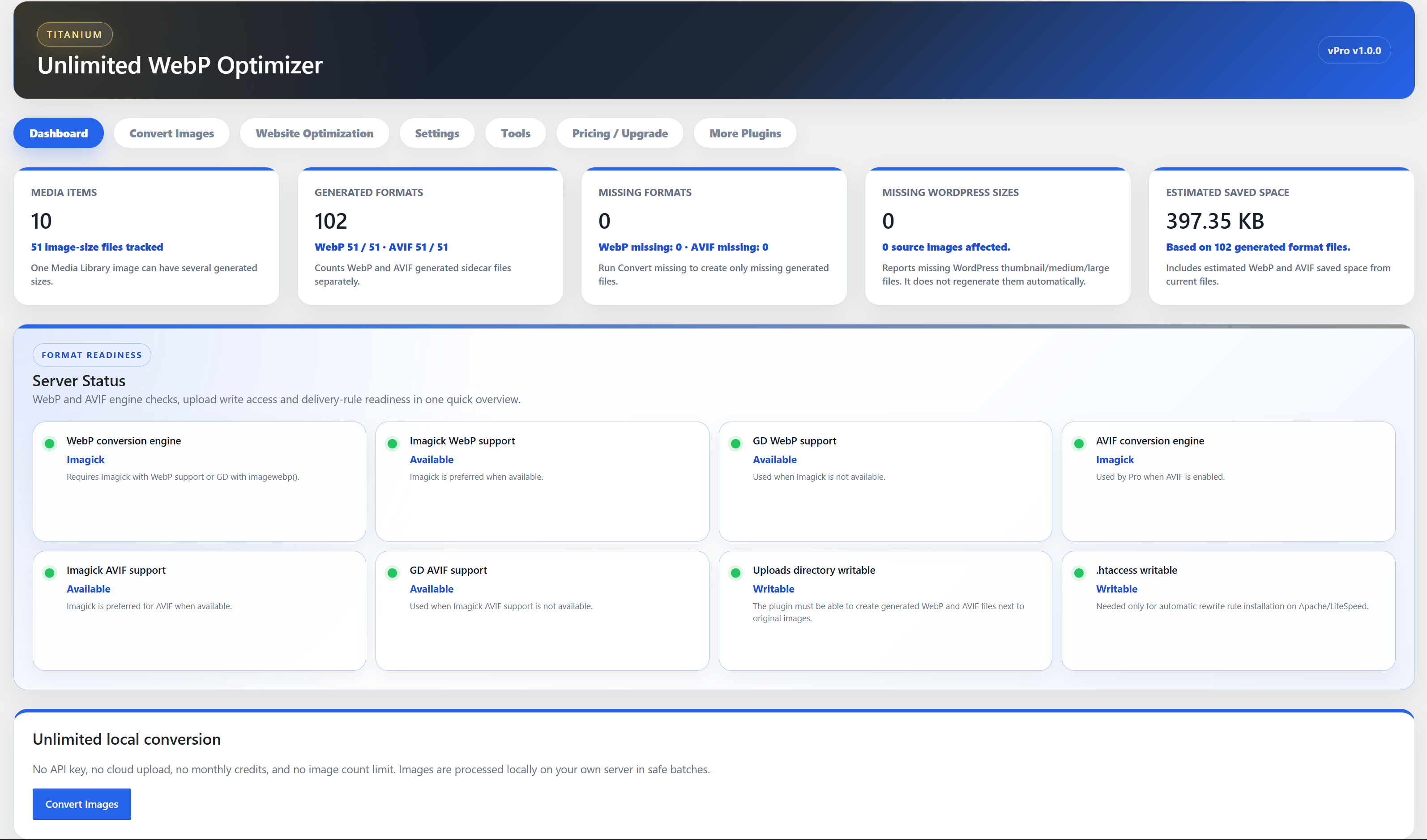1427x840 pixels.
Task: Click the green status dot for GD WebP support
Action: coord(735,443)
